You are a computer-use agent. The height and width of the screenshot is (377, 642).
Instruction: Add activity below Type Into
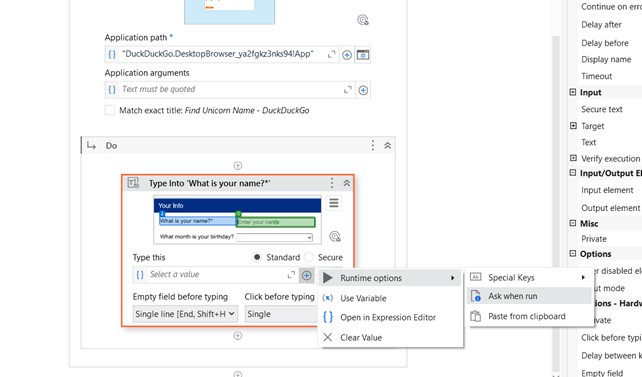237,336
